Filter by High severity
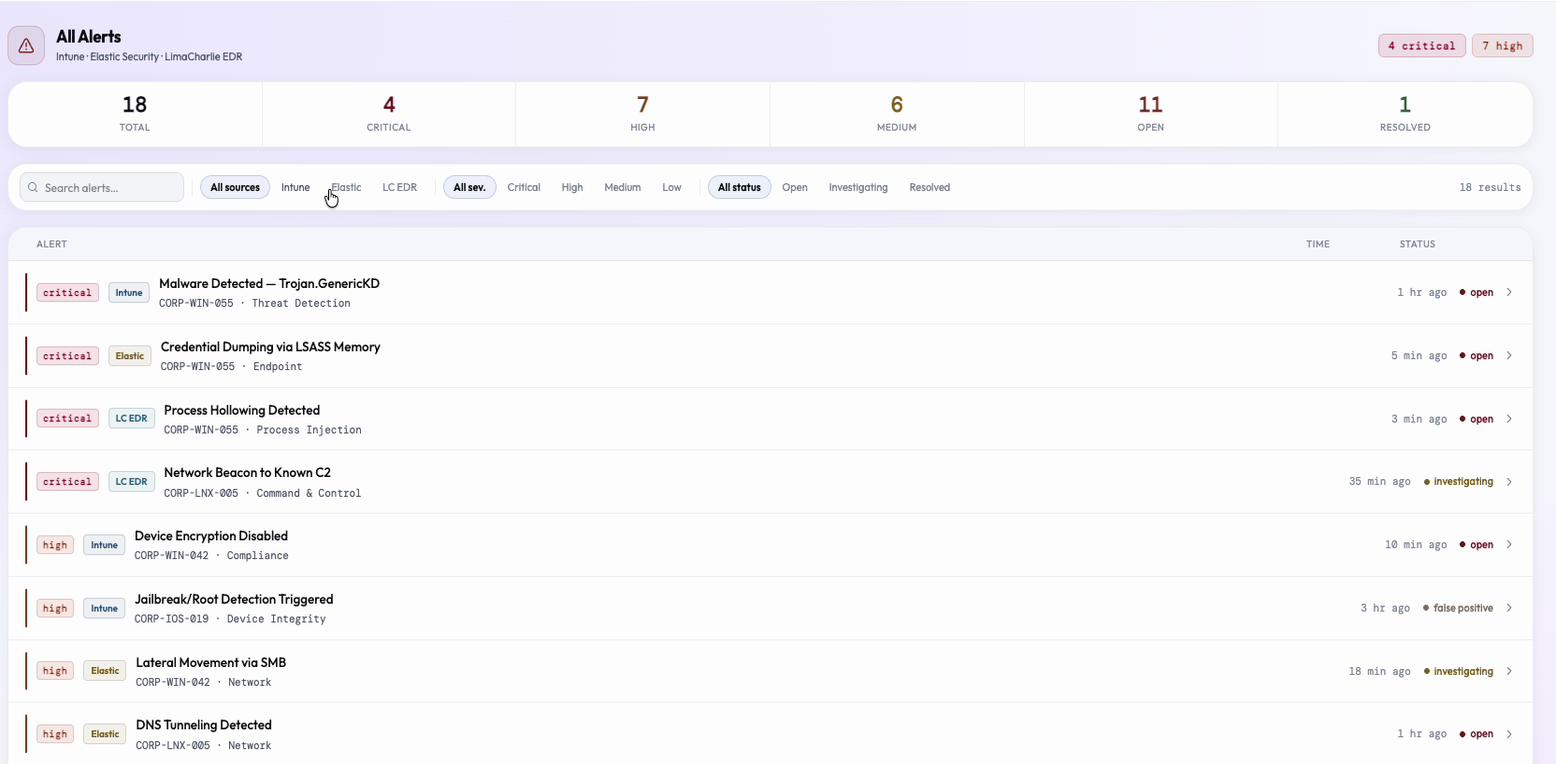 click(x=572, y=187)
